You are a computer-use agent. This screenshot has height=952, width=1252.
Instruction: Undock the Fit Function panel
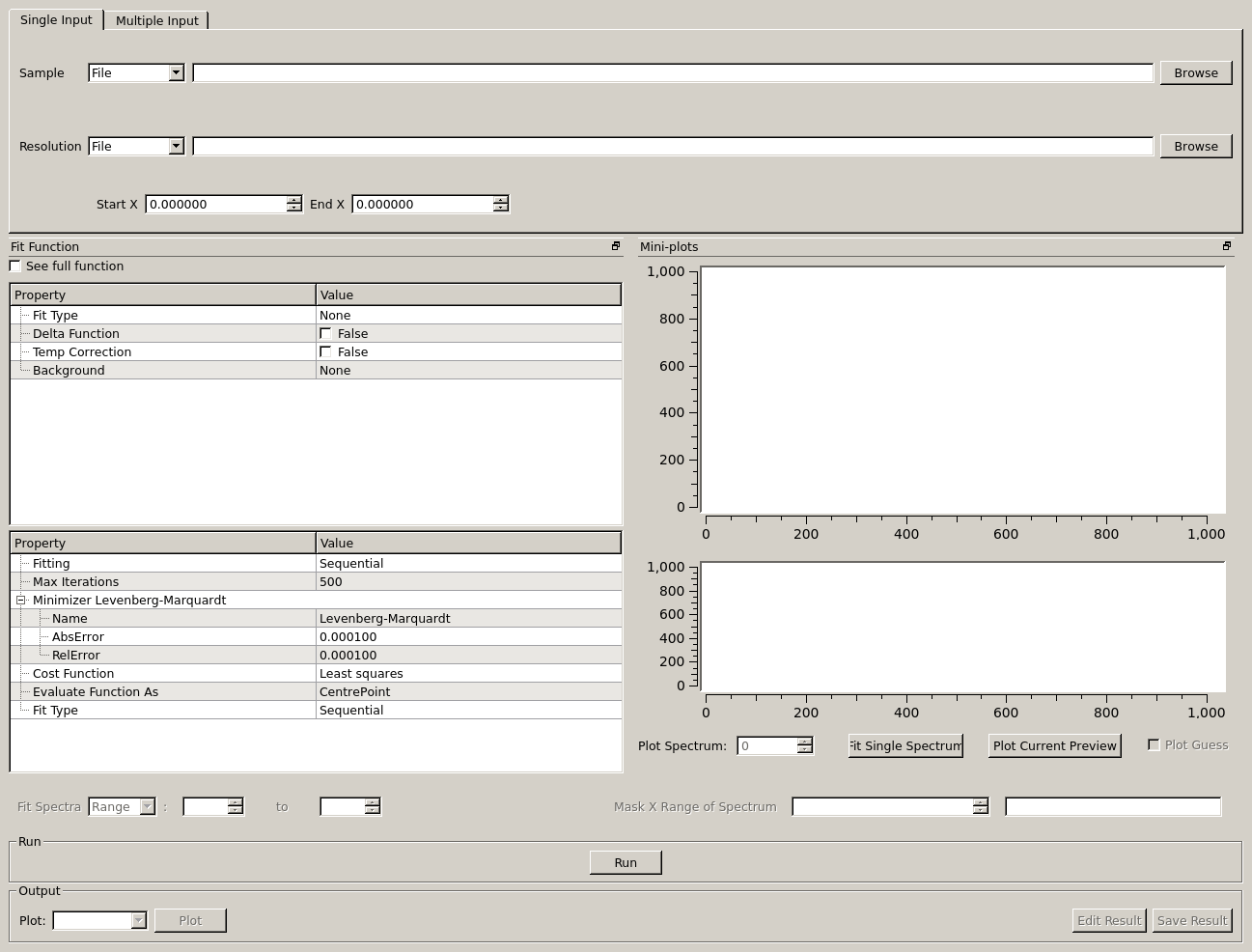tap(616, 246)
